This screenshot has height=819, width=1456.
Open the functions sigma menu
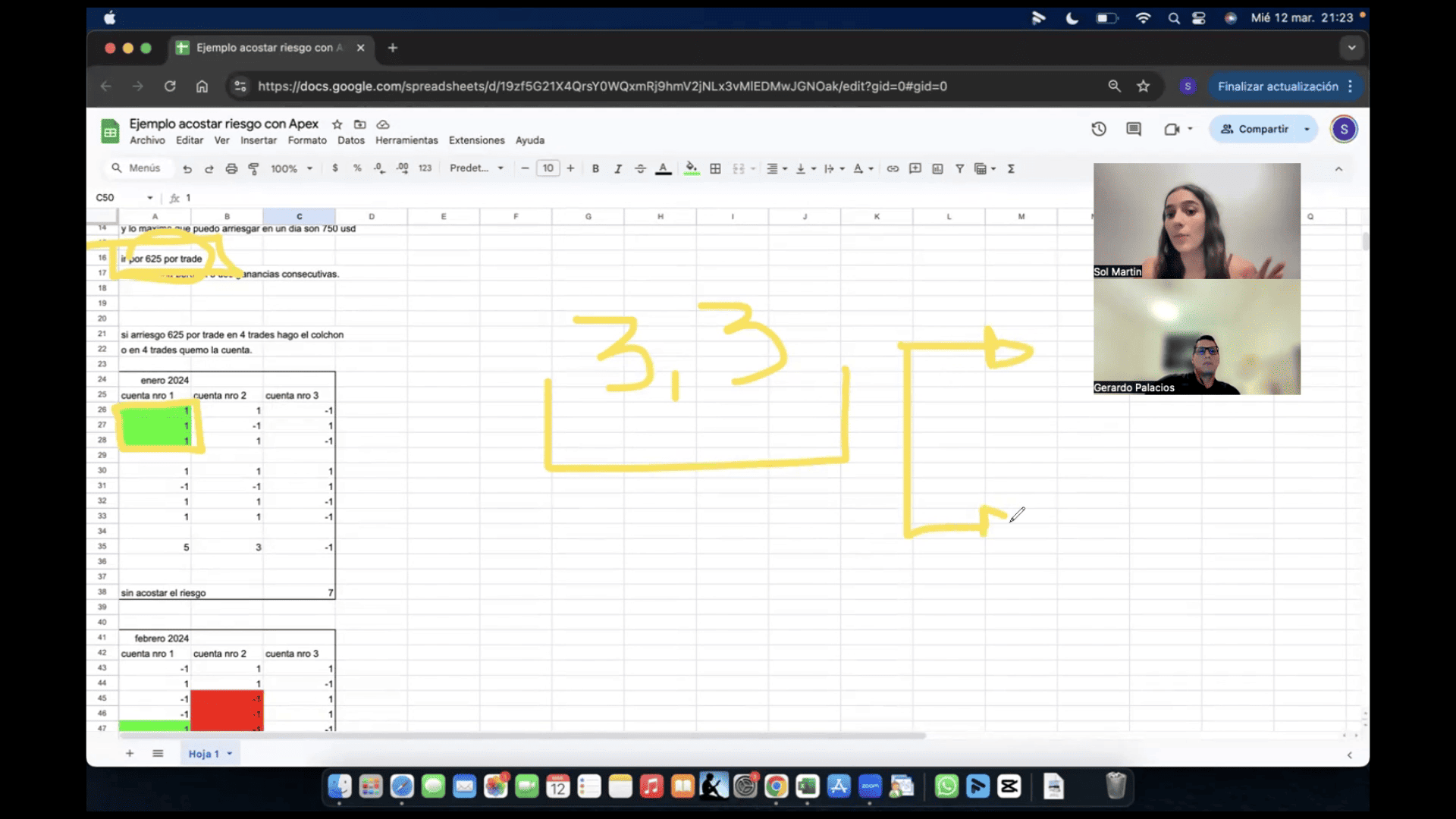(1011, 168)
